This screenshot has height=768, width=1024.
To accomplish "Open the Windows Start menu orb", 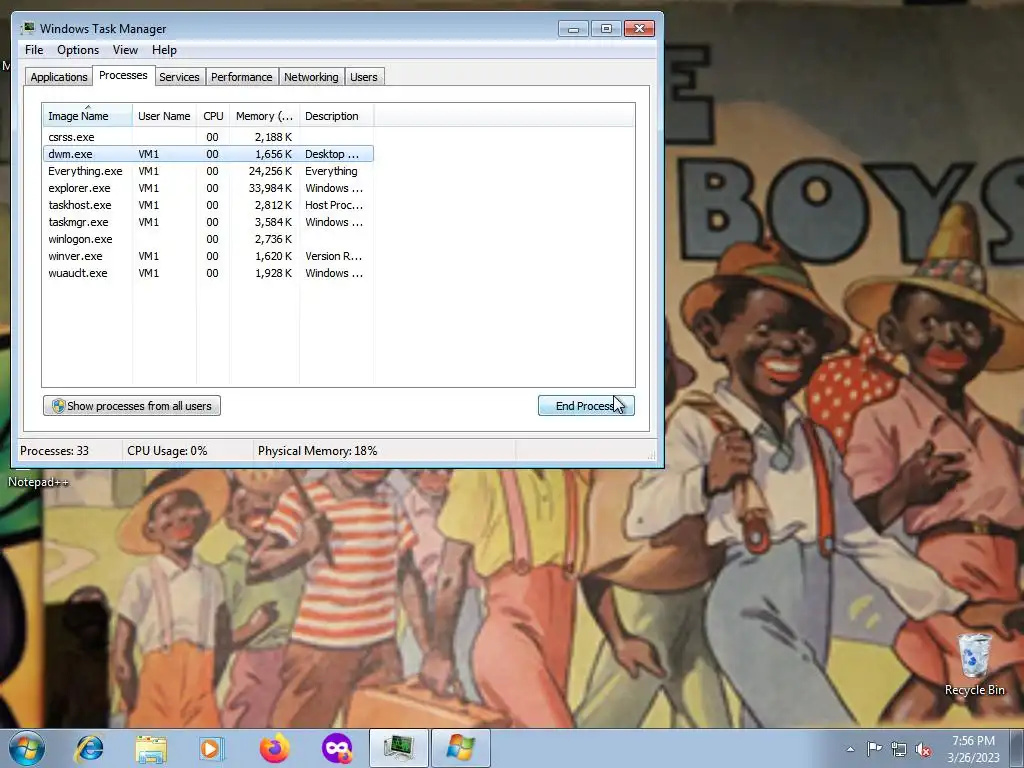I will click(27, 748).
